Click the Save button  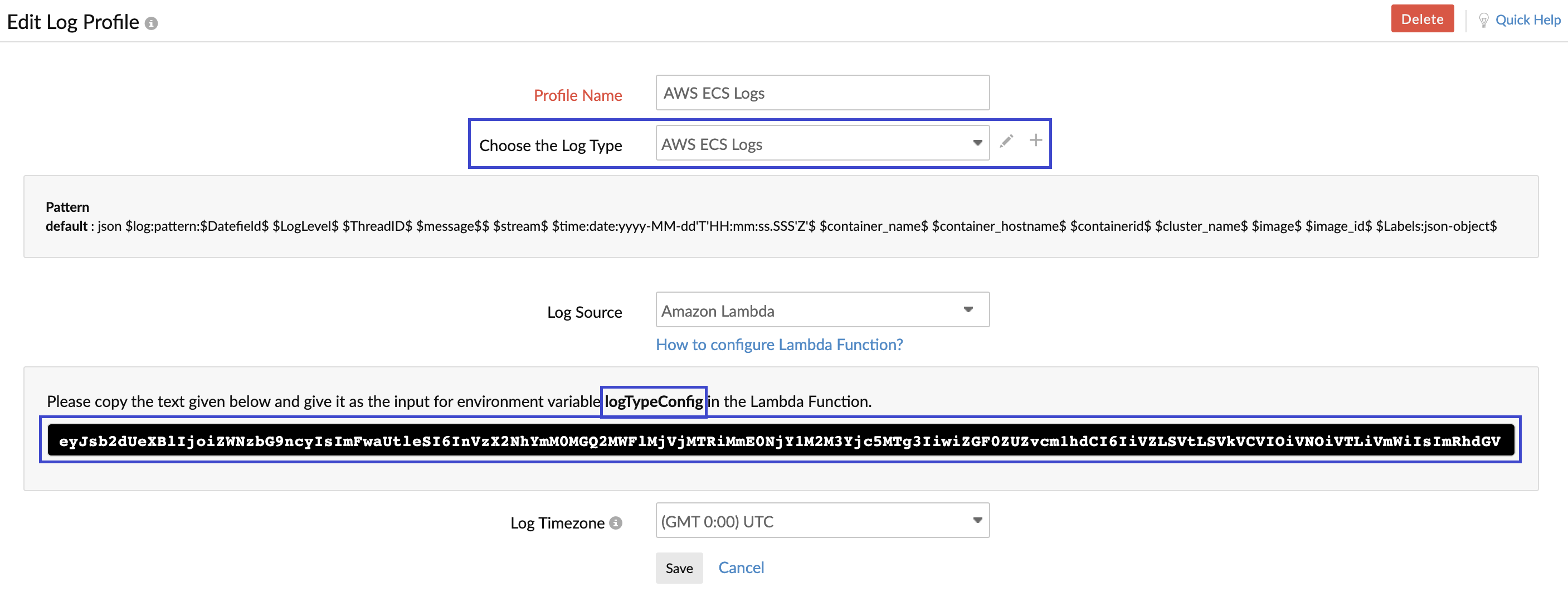point(679,568)
